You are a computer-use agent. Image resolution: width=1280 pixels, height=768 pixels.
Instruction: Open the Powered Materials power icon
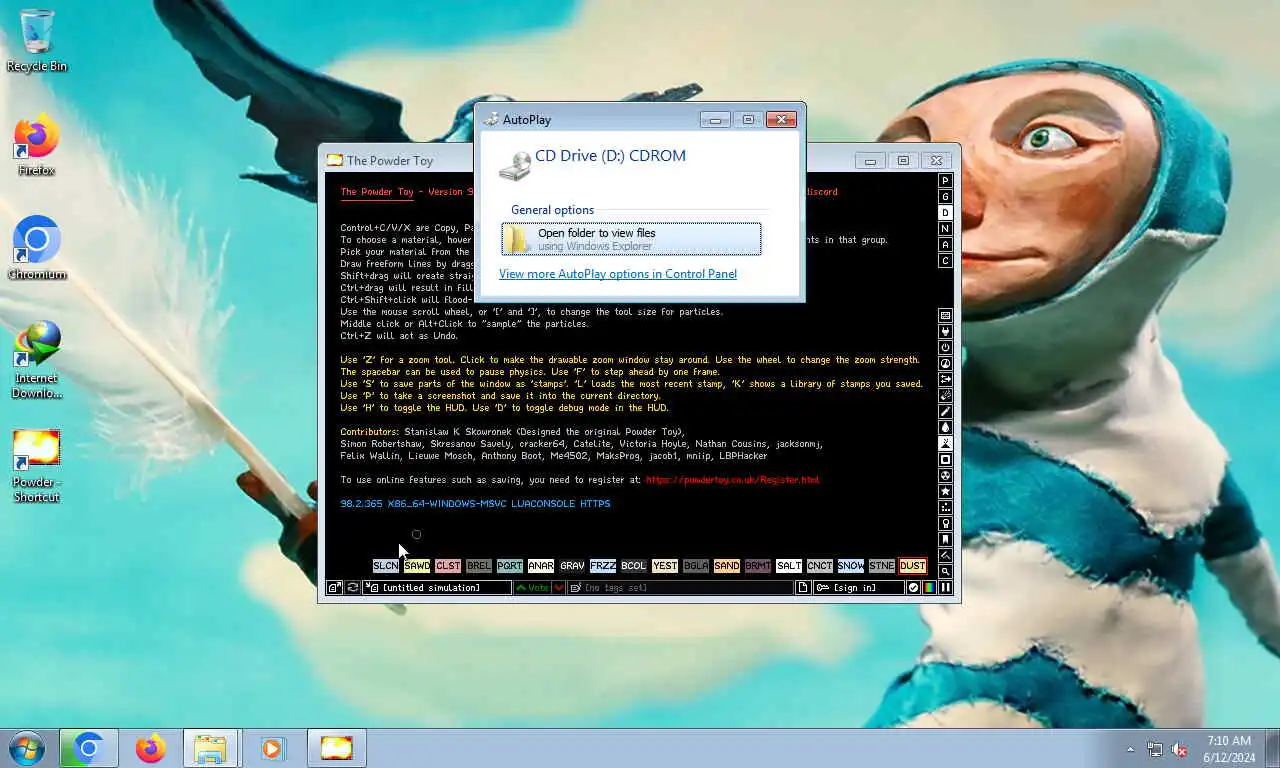(945, 347)
